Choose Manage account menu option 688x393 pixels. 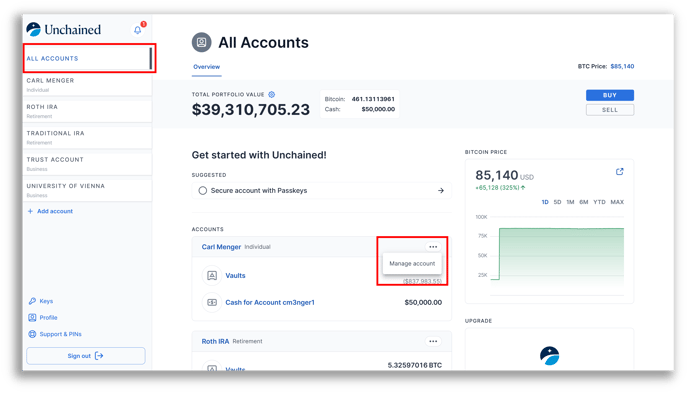tap(412, 264)
